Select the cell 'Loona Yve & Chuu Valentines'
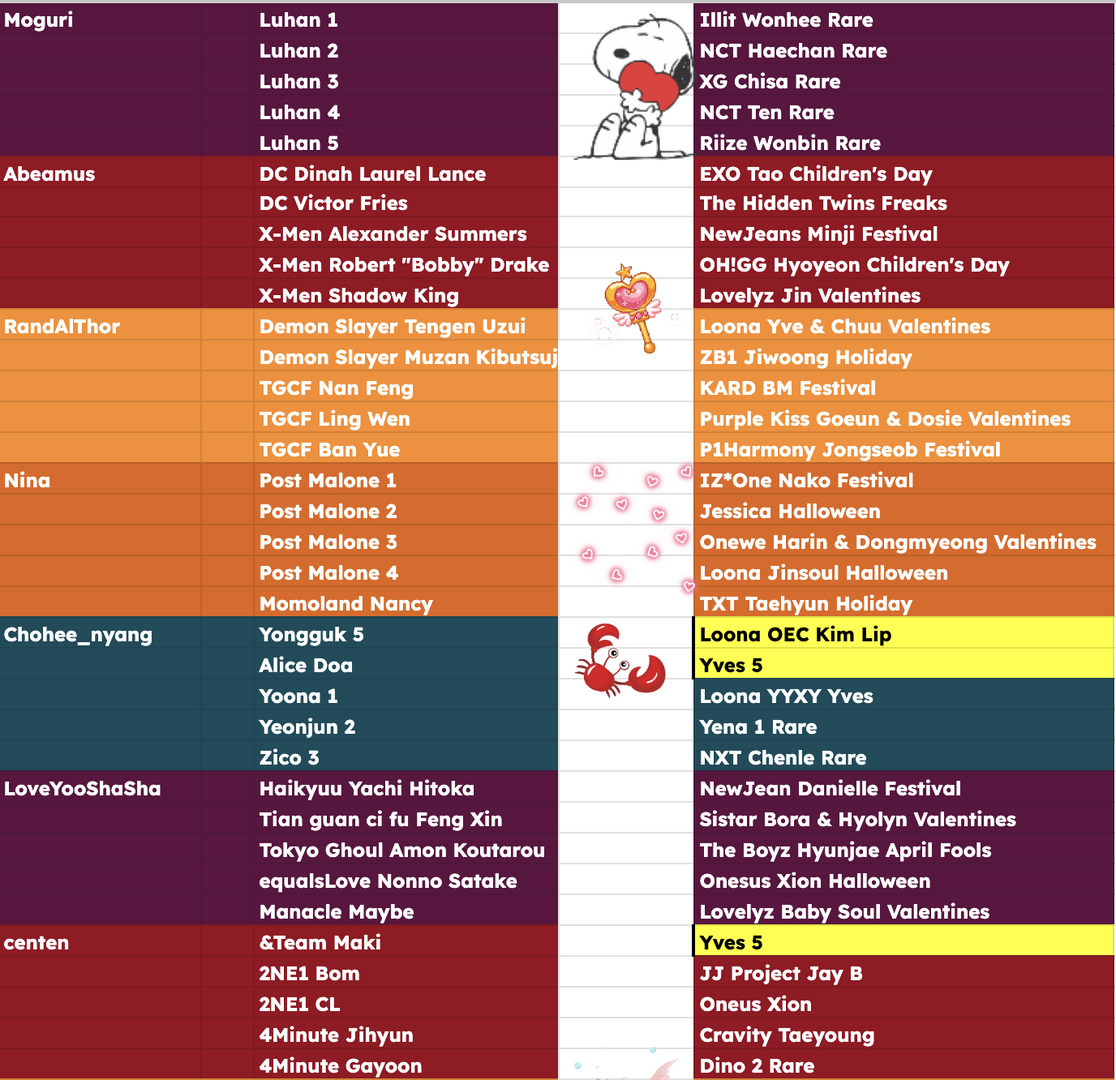1116x1080 pixels. [904, 326]
